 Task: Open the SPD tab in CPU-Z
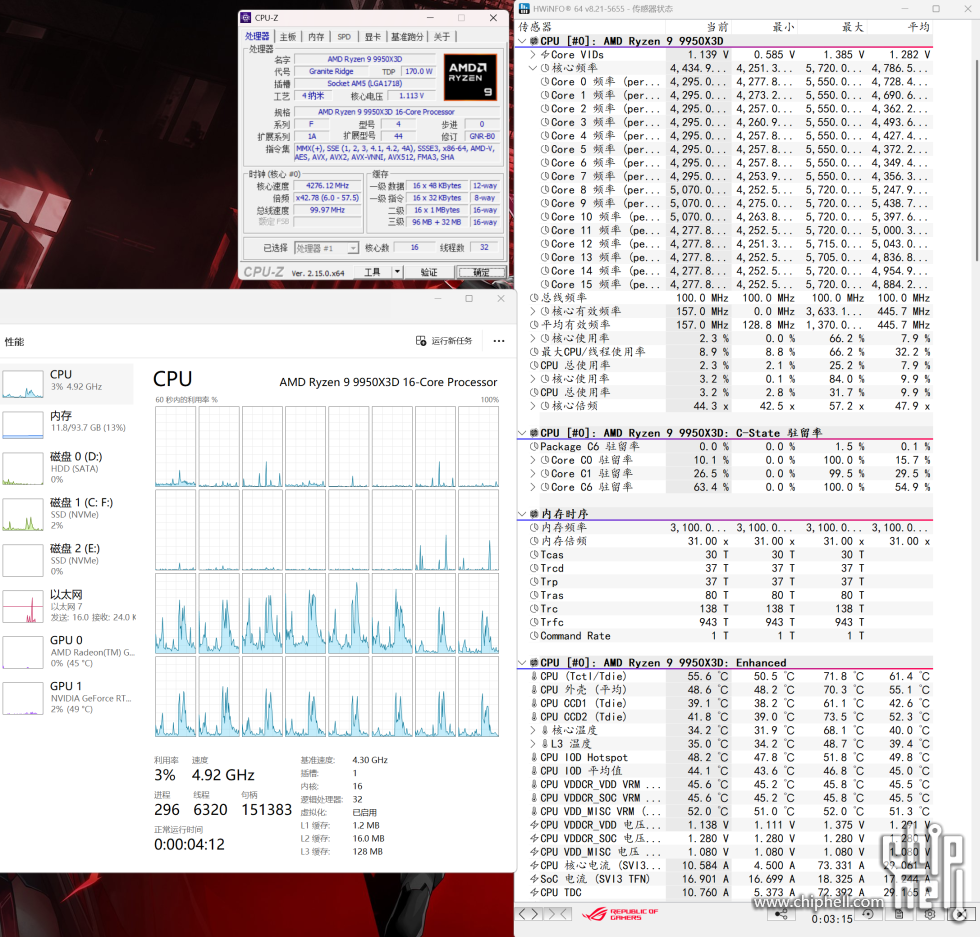[x=344, y=37]
